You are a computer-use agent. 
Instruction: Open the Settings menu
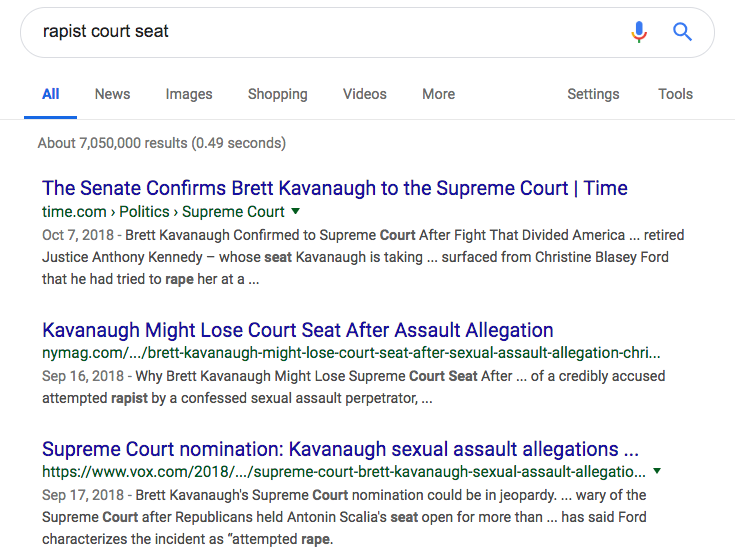593,94
